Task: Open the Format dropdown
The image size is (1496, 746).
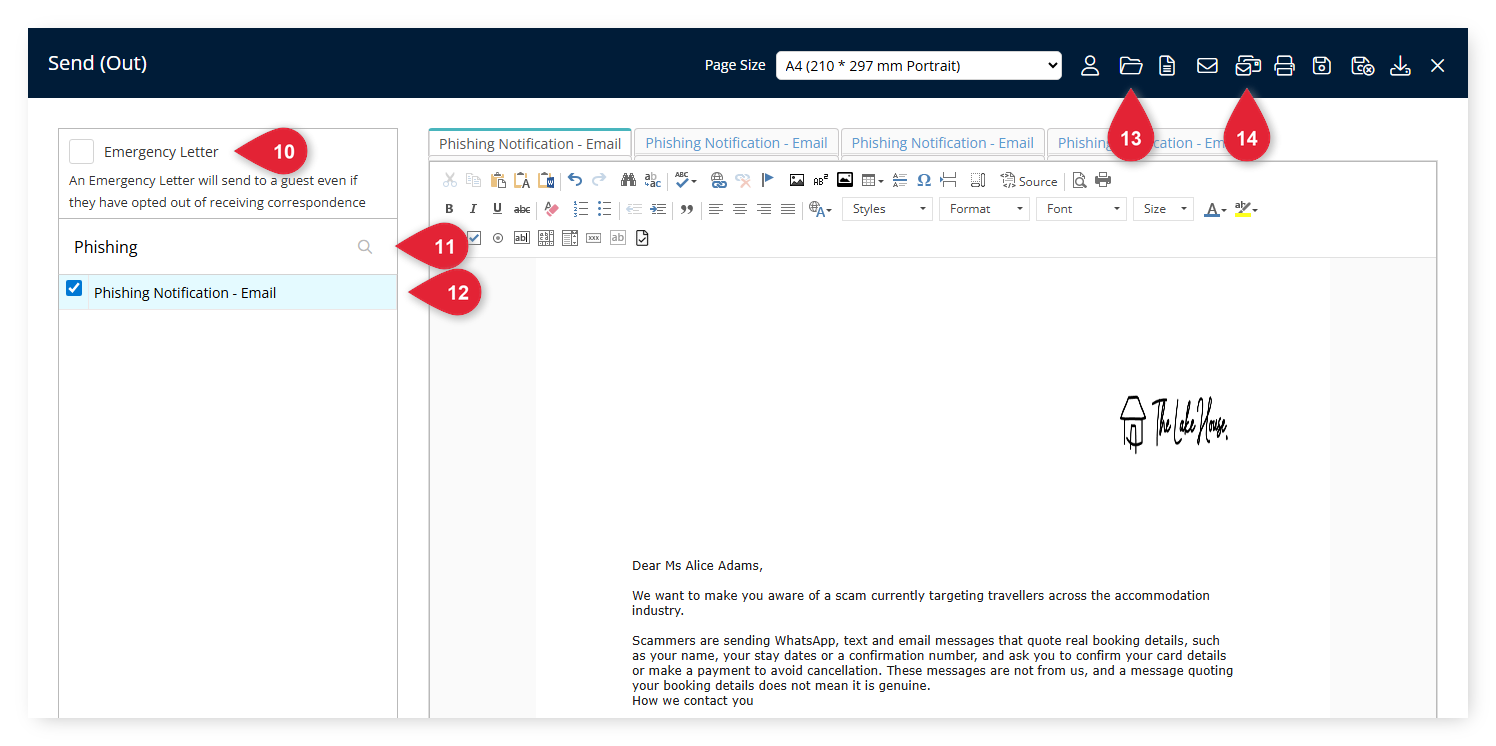Action: (985, 209)
